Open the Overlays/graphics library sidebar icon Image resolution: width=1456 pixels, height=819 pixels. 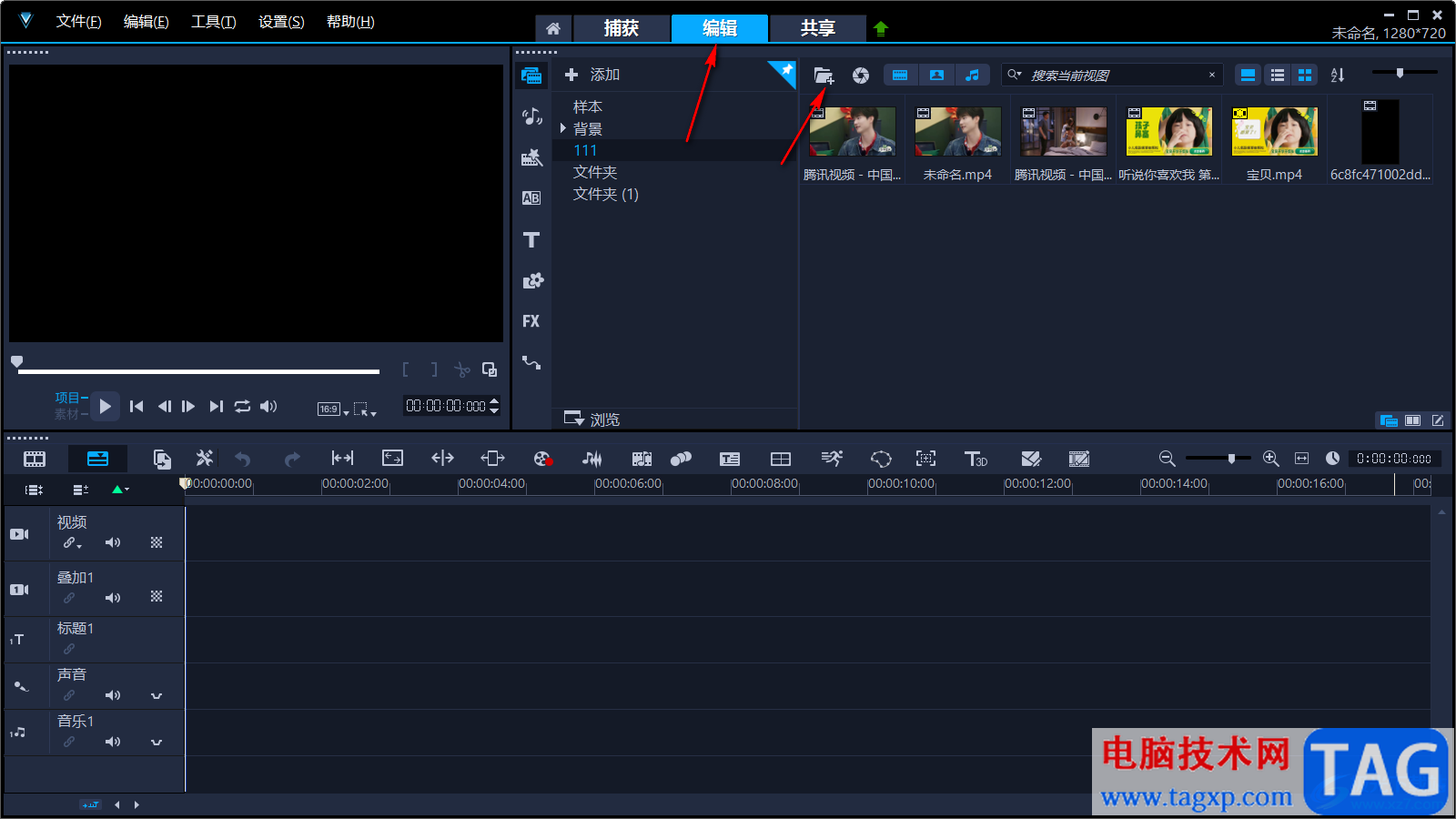click(532, 281)
